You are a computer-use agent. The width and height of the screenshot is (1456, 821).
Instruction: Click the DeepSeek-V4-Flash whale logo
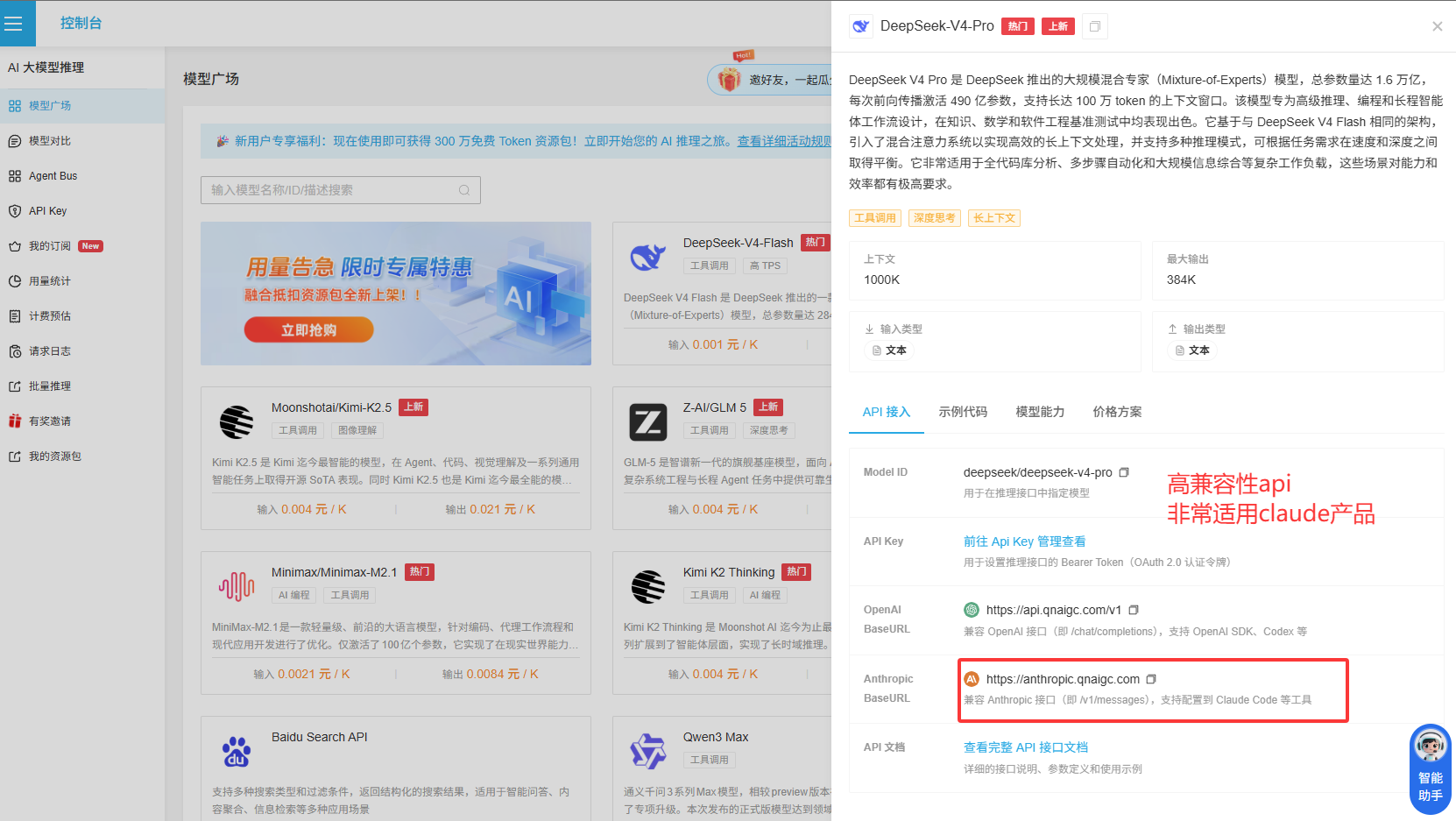click(648, 257)
